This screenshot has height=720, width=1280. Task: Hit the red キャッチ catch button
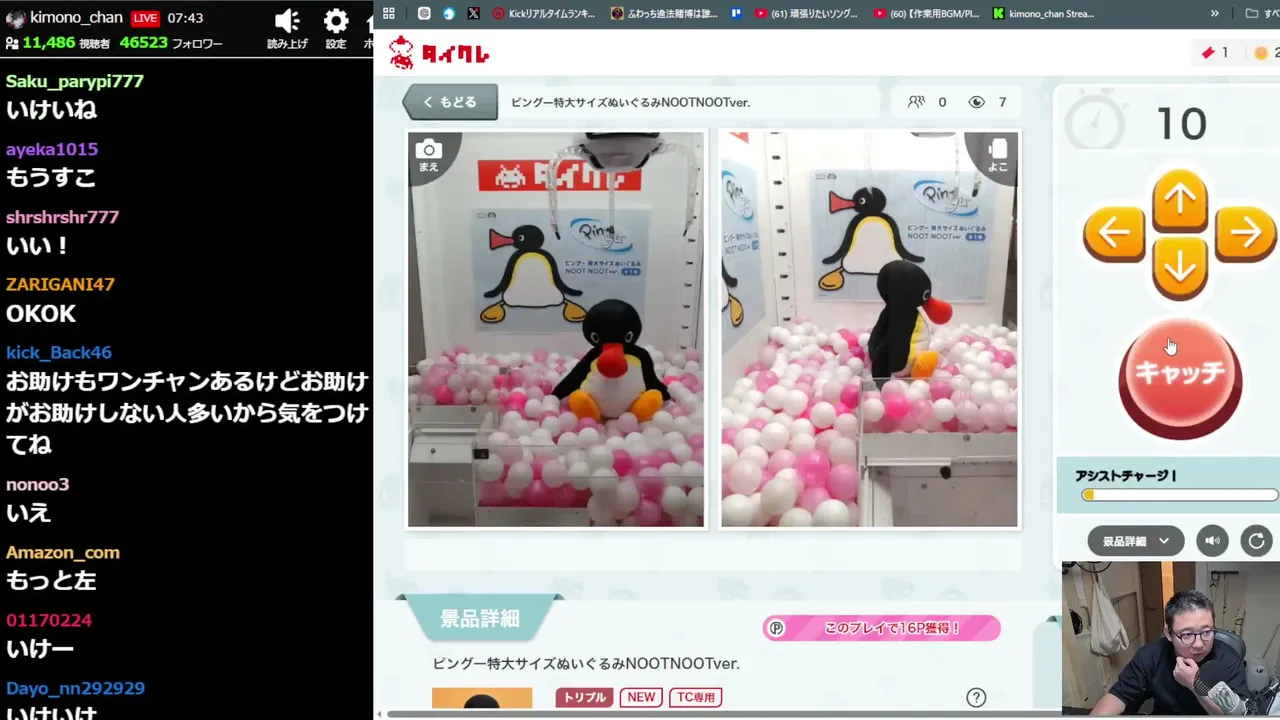(1180, 376)
